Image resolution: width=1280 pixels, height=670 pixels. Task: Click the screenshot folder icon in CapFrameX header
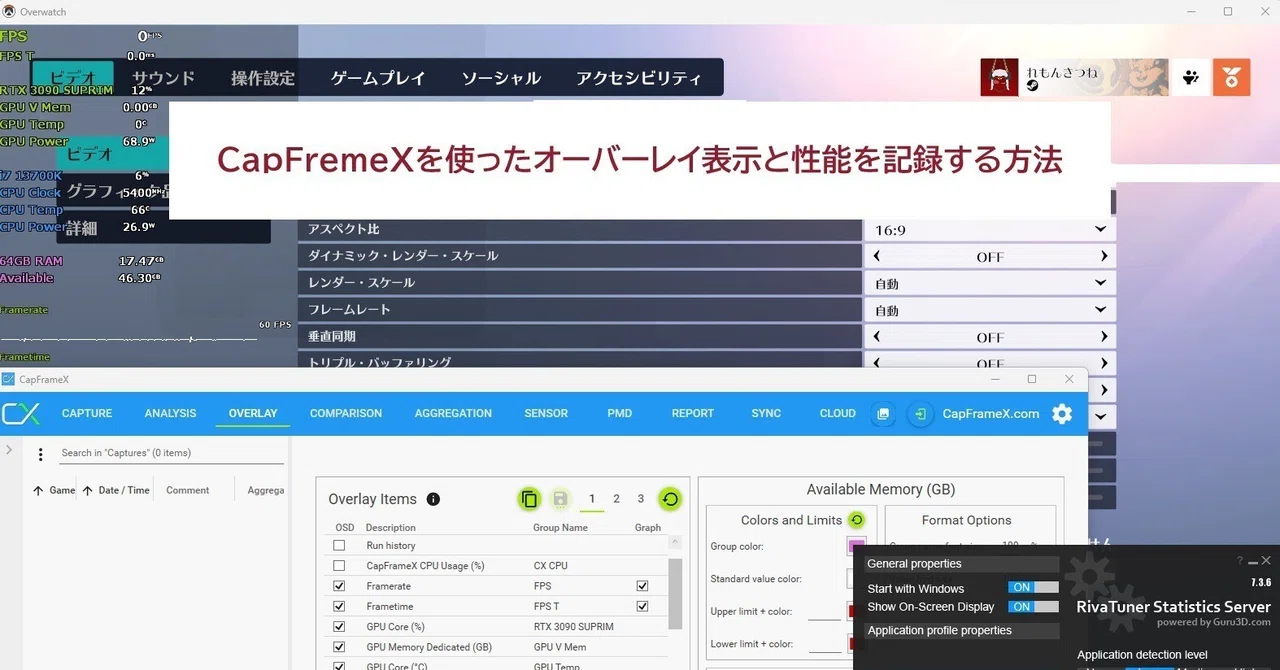tap(883, 414)
